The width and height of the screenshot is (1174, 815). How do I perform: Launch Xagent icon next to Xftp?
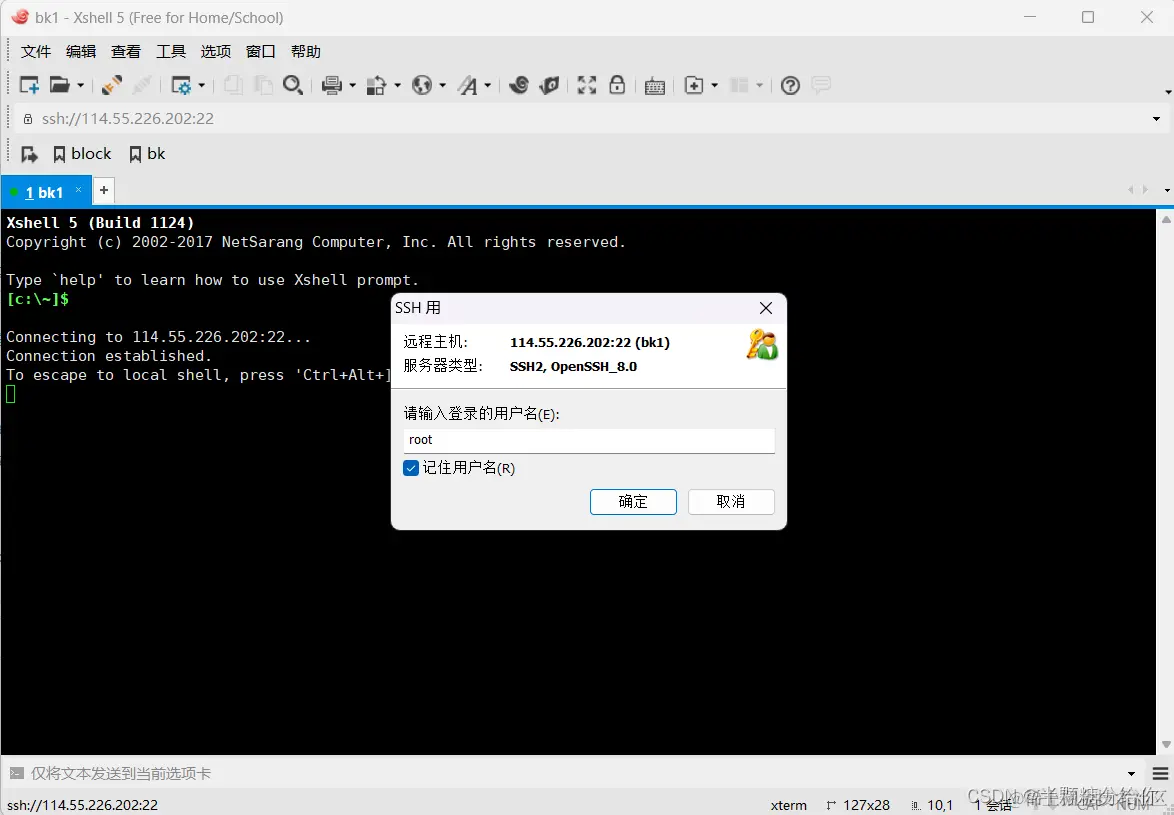click(x=549, y=85)
